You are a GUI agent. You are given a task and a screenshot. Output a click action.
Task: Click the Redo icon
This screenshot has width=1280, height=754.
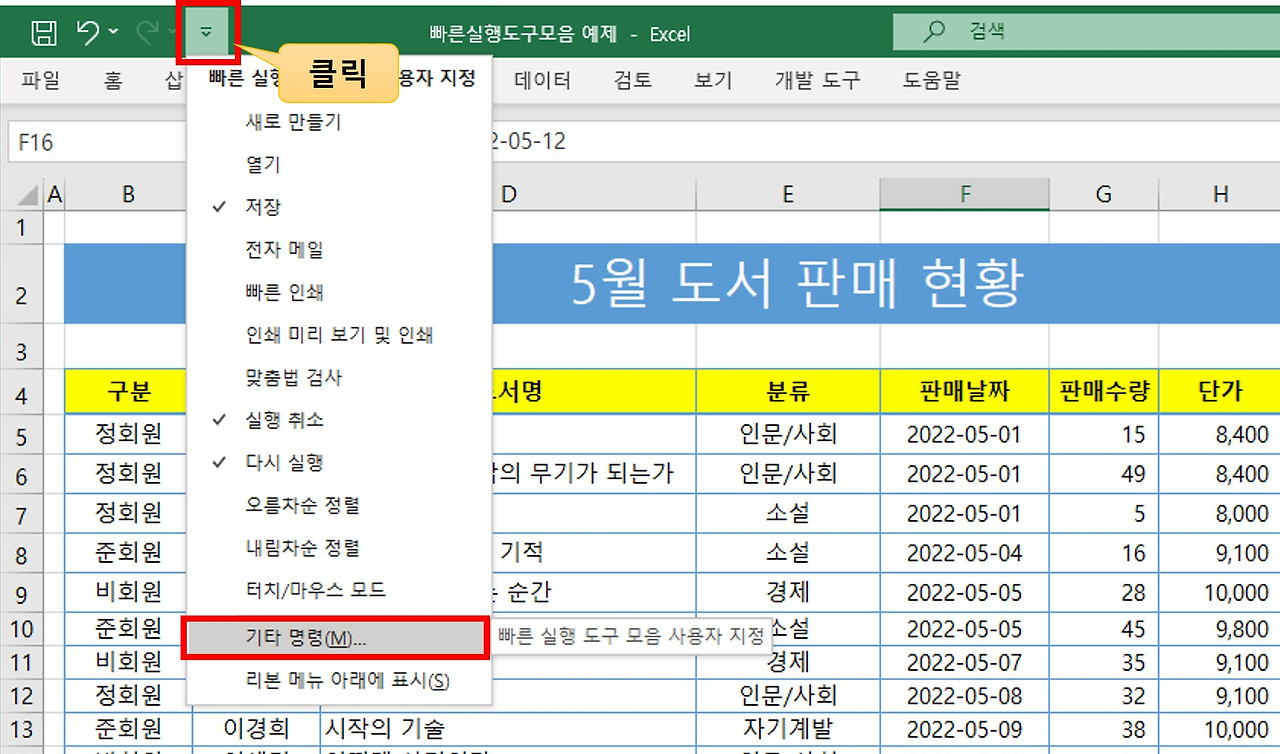click(146, 31)
